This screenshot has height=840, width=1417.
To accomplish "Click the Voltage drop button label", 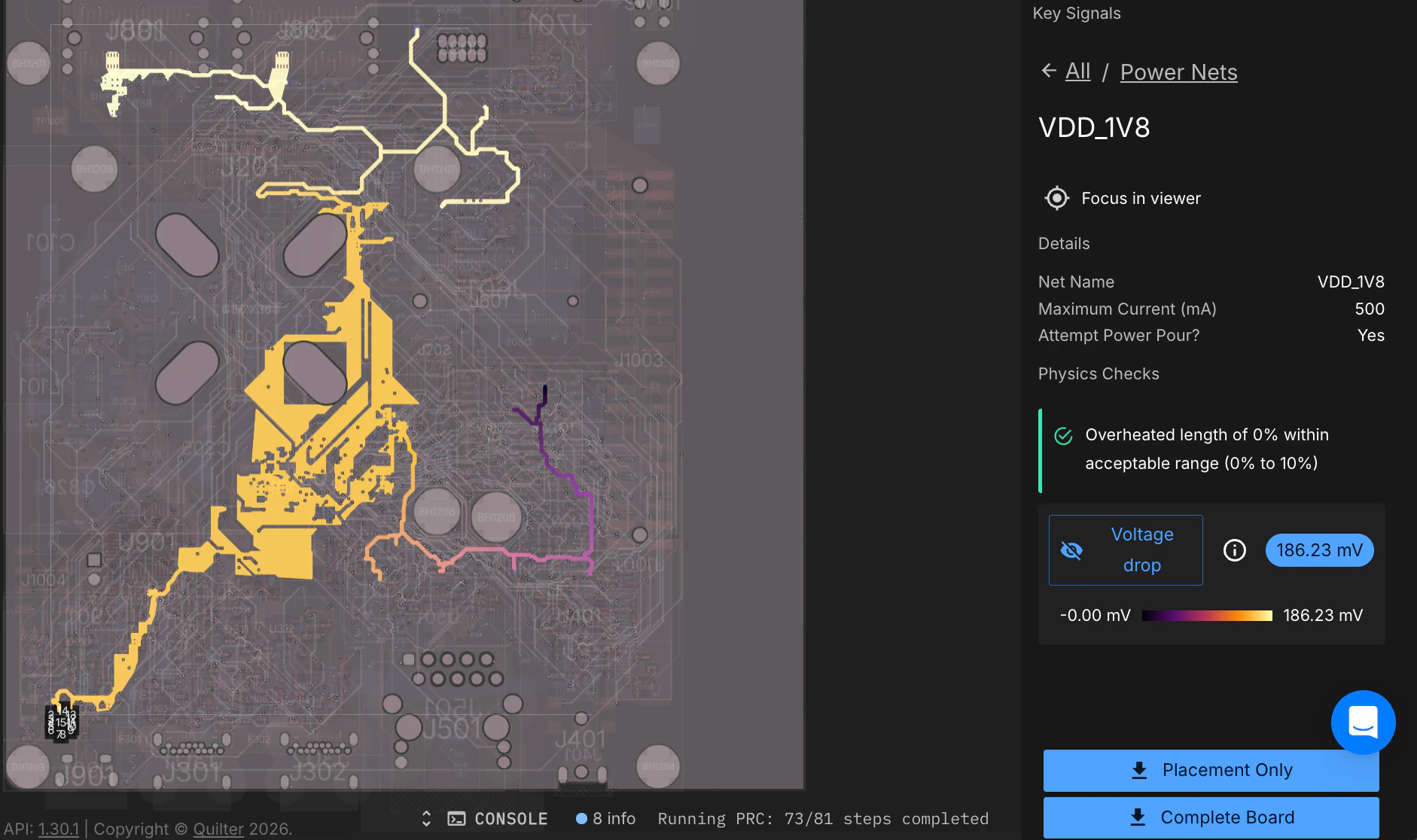I will coord(1141,549).
